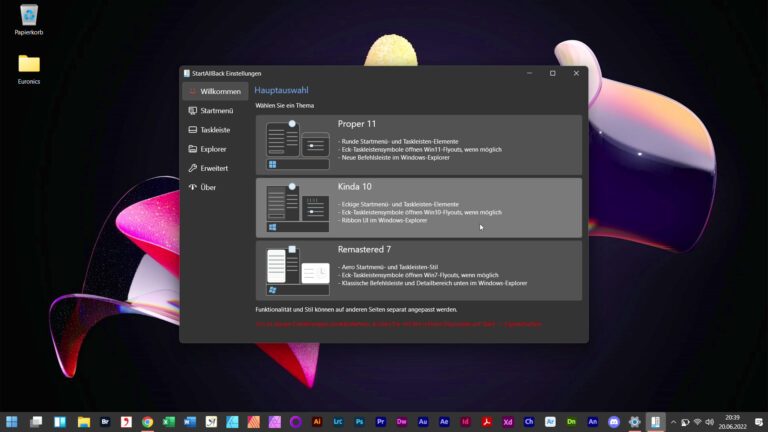The height and width of the screenshot is (432, 768).
Task: Launch Adobe Animate from the taskbar
Action: 592,422
